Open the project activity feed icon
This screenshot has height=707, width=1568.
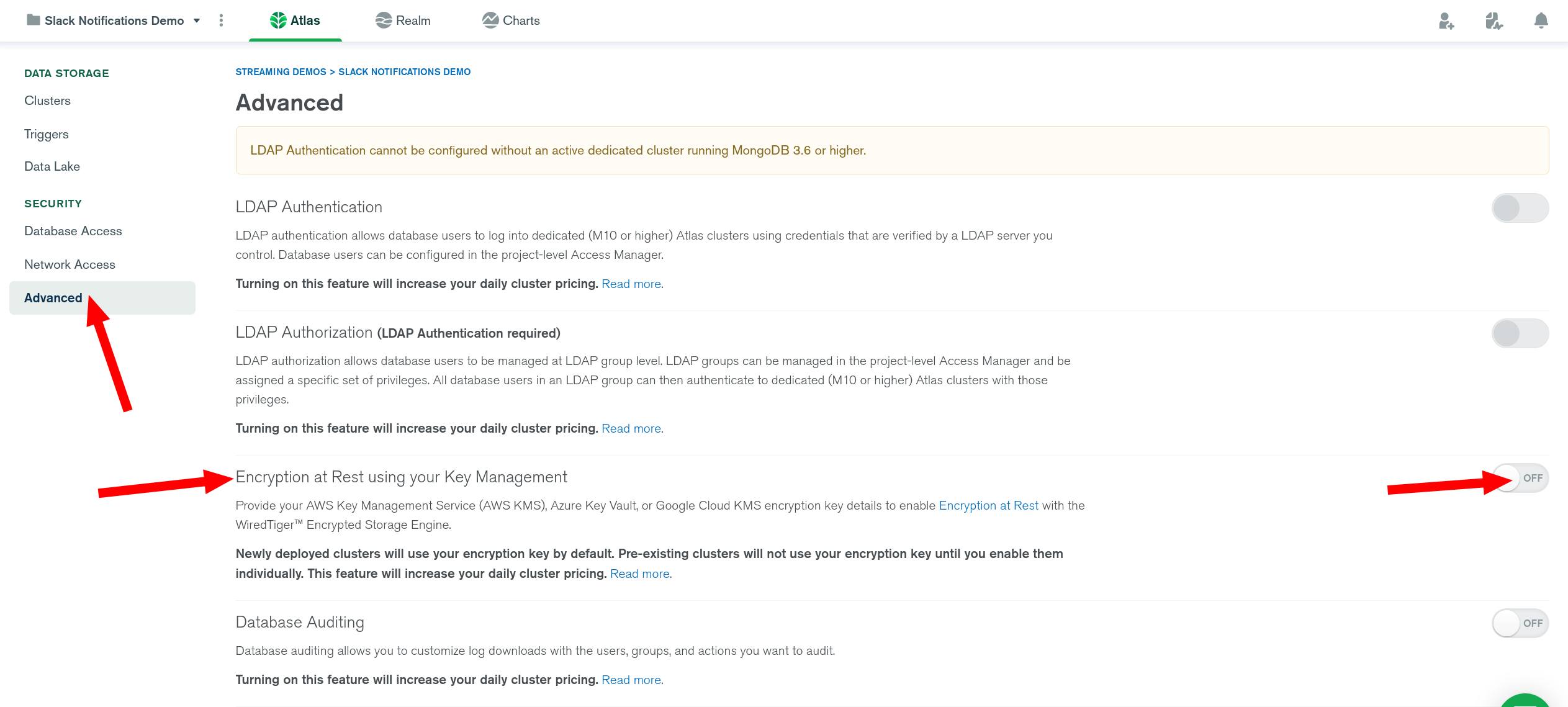pos(1494,21)
